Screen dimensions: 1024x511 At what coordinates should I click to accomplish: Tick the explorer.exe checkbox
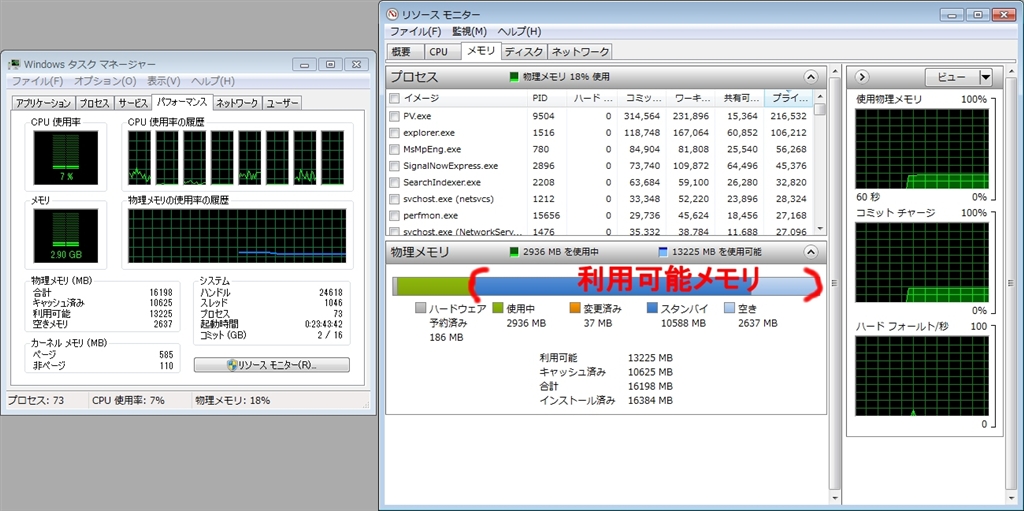[394, 132]
